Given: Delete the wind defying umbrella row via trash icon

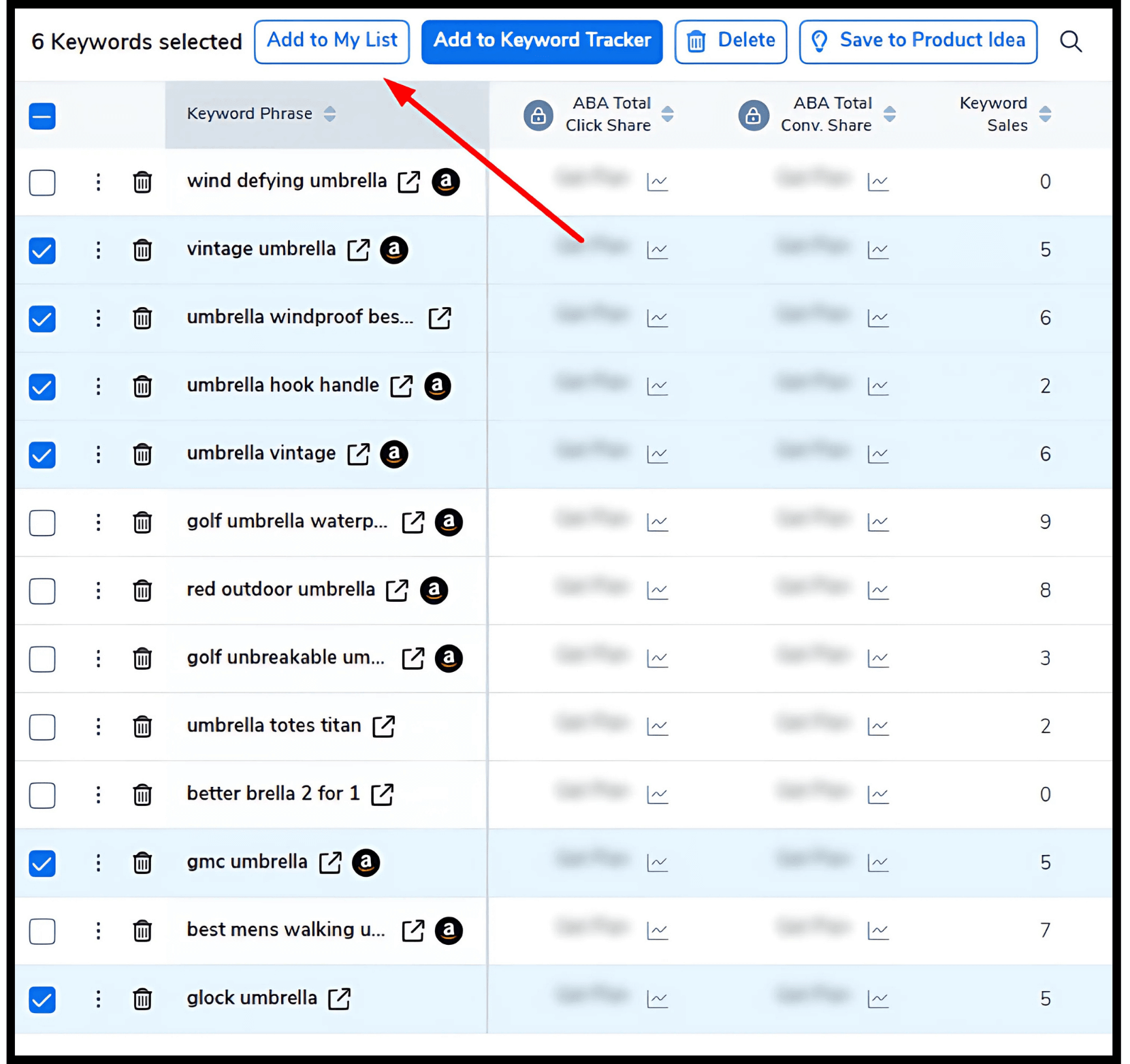Looking at the screenshot, I should point(142,182).
